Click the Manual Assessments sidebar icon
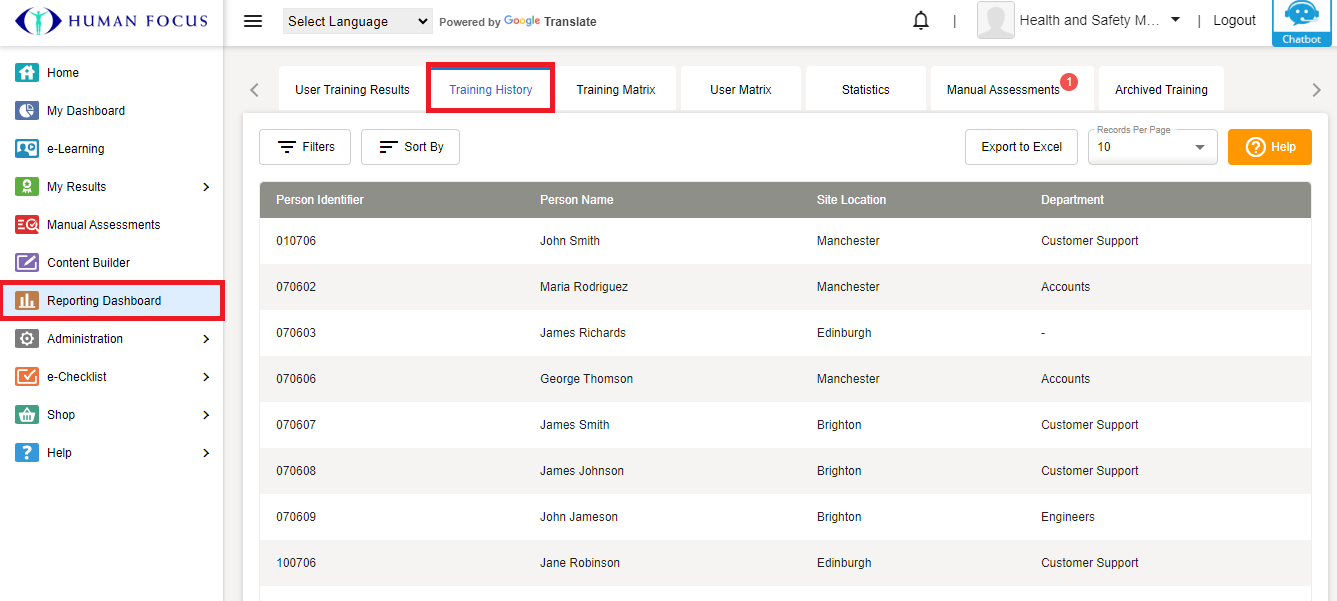This screenshot has height=601, width=1337. pos(27,225)
